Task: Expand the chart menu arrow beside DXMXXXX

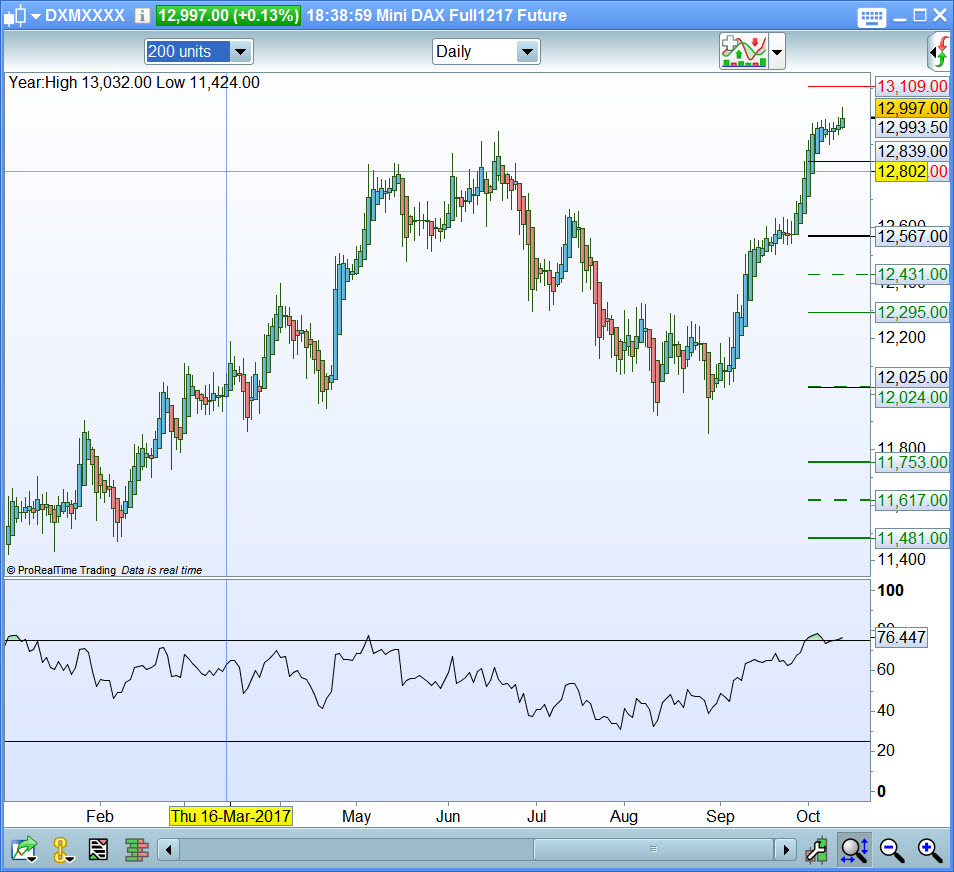Action: click(x=36, y=16)
